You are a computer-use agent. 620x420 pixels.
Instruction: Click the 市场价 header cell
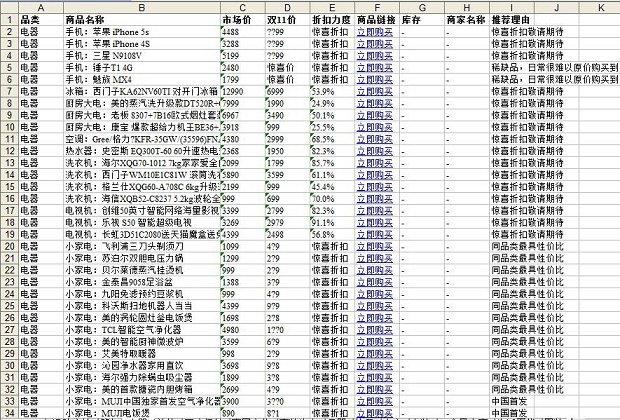coord(243,20)
